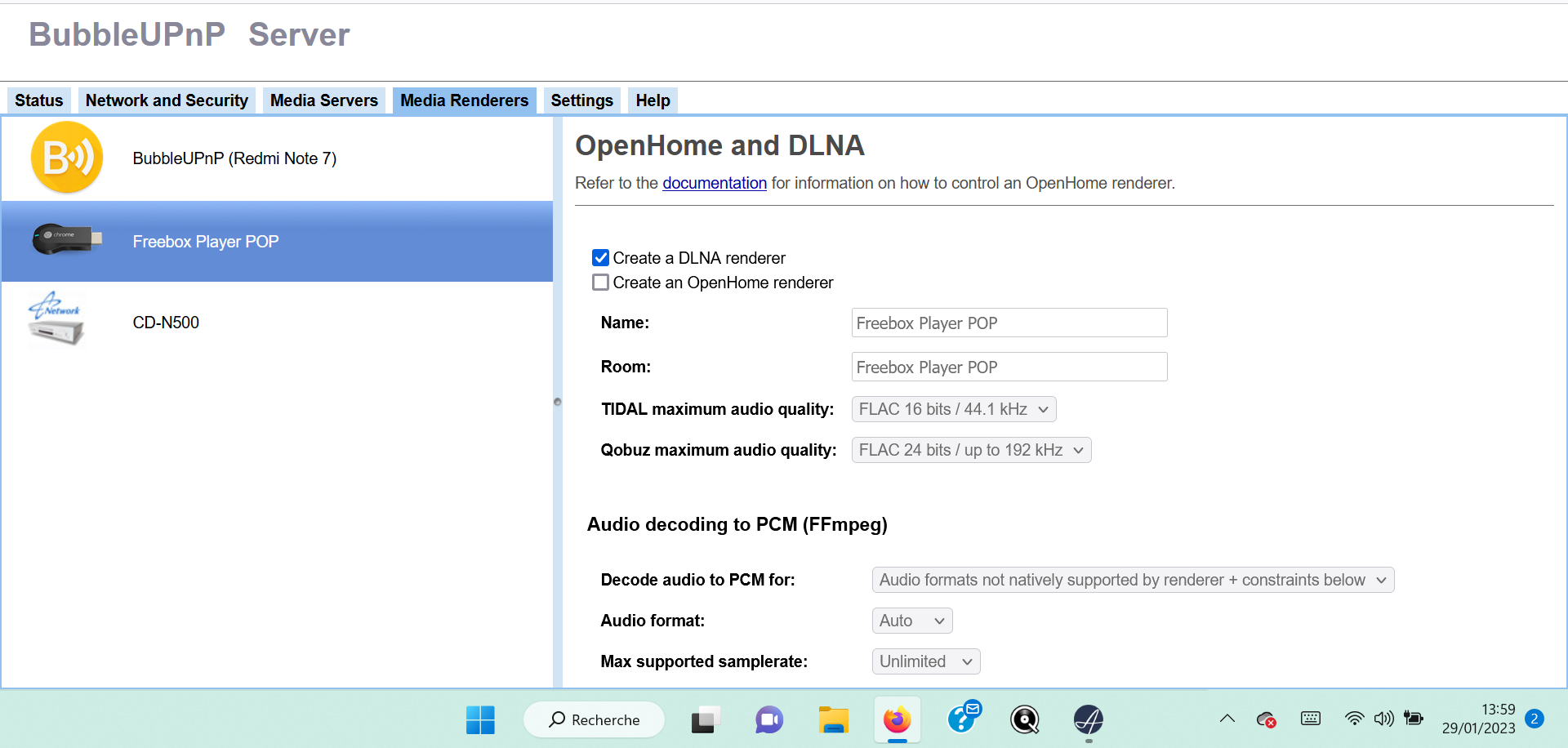Screen dimensions: 1568x748
Task: Open the Network and Security tab
Action: click(167, 100)
